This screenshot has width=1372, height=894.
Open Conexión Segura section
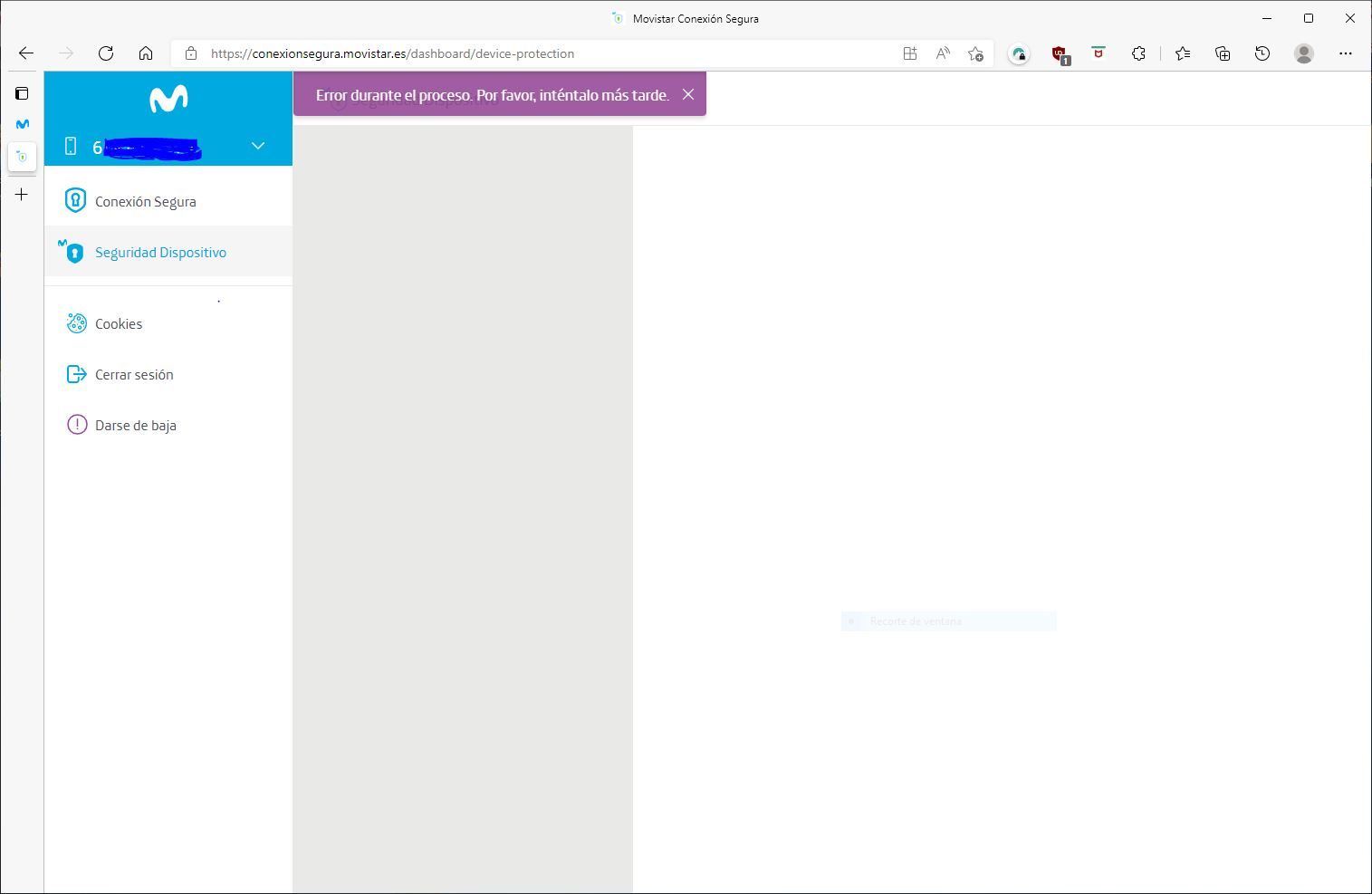[145, 201]
